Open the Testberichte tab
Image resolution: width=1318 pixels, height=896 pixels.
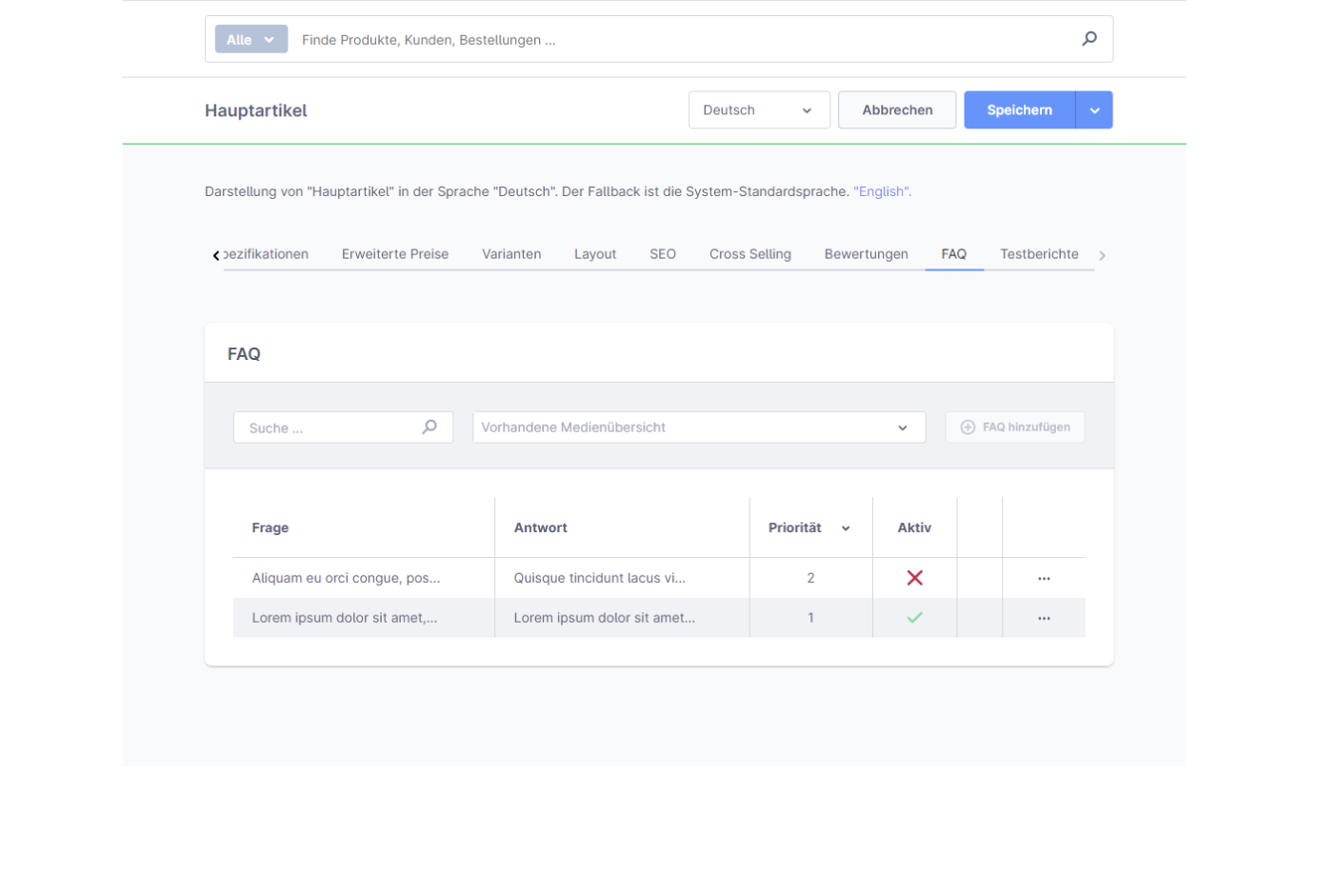pyautogui.click(x=1039, y=254)
